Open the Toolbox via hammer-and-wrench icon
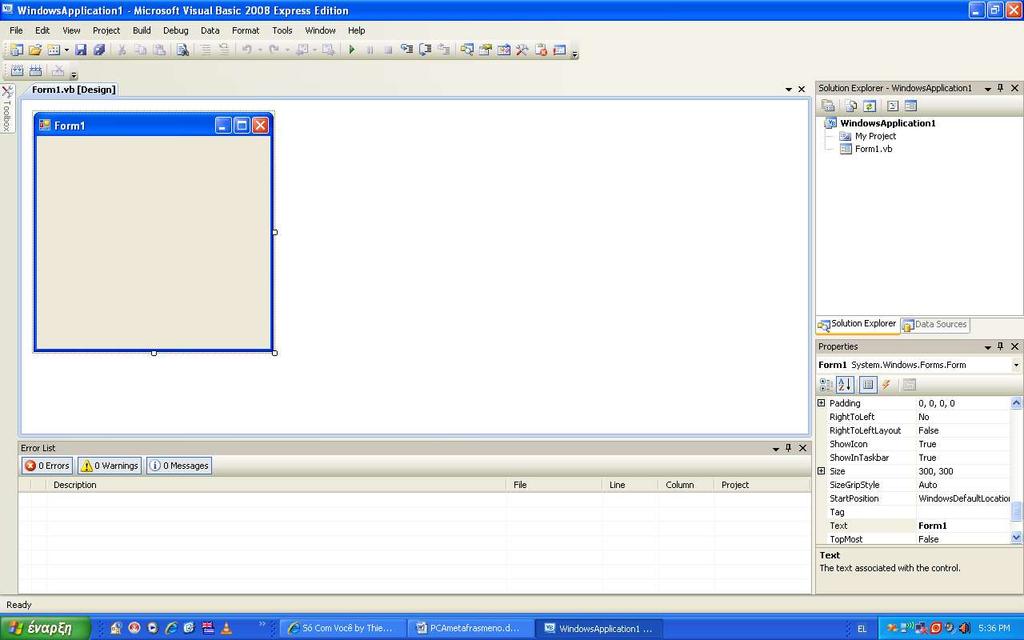 tap(522, 50)
